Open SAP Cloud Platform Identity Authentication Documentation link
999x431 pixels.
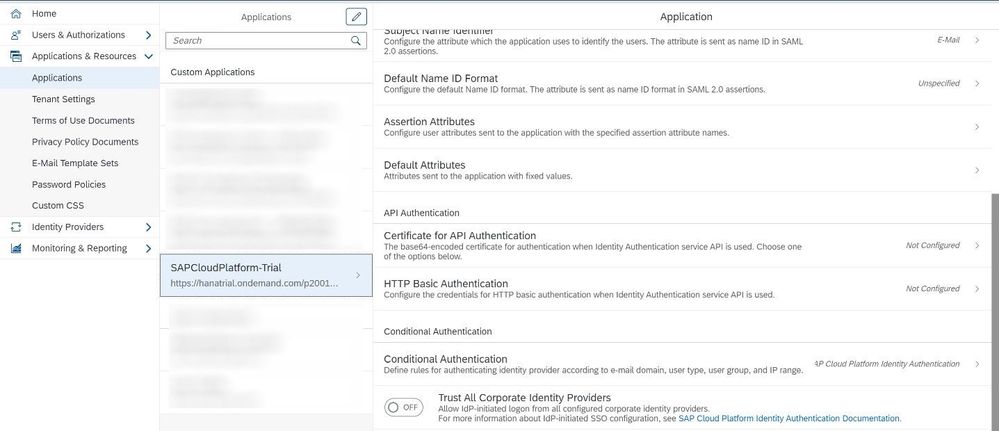coord(789,418)
